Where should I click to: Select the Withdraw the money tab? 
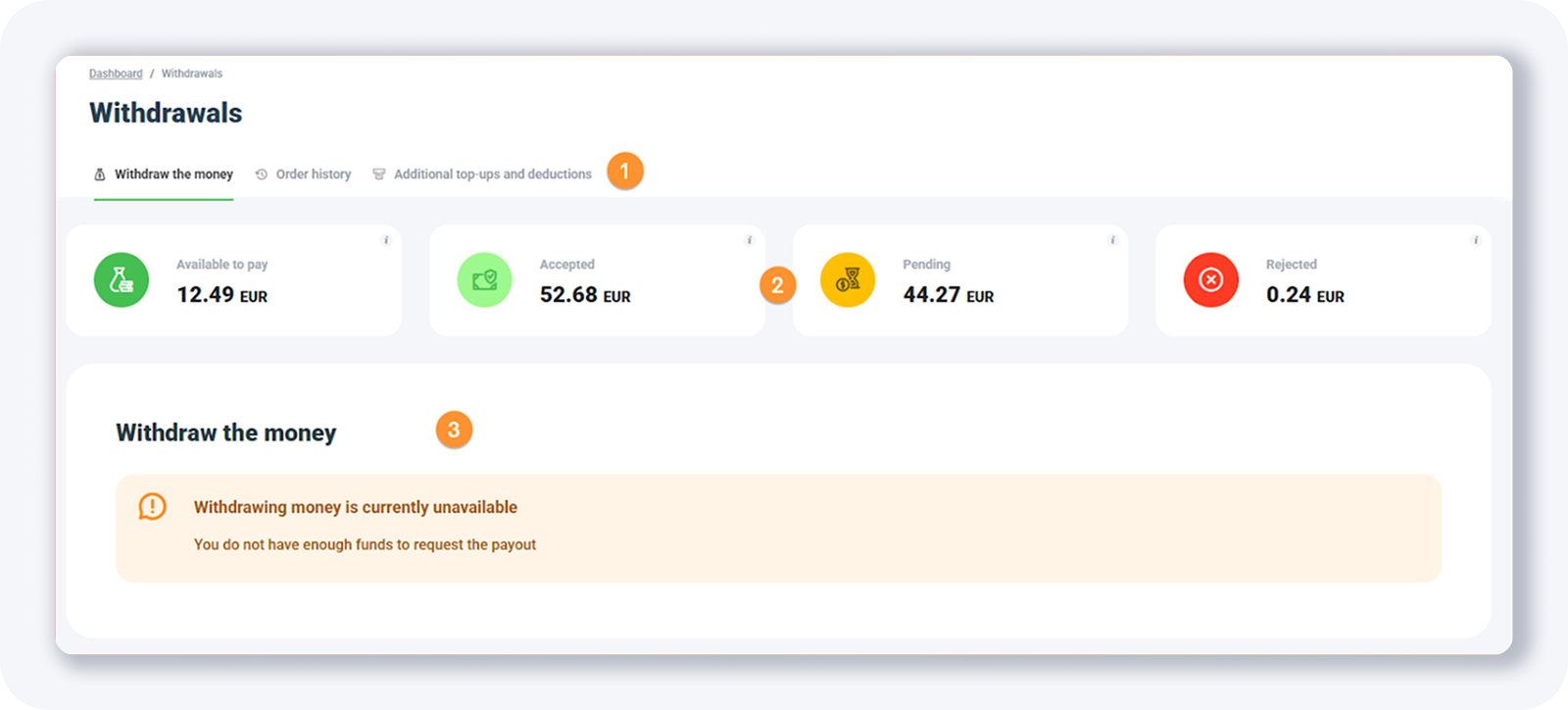coord(164,175)
